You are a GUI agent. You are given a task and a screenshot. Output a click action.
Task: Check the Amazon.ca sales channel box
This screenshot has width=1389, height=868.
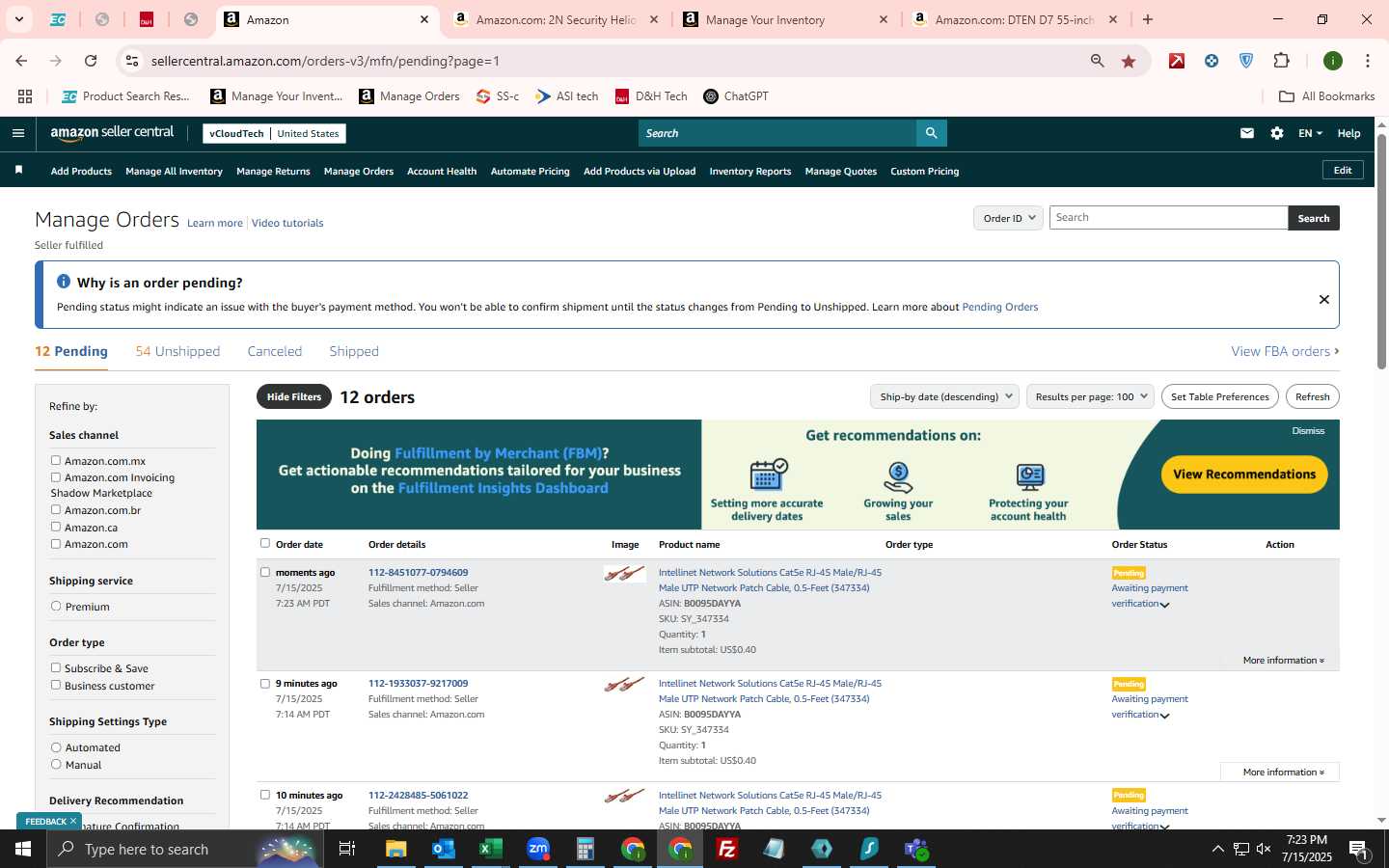click(56, 527)
